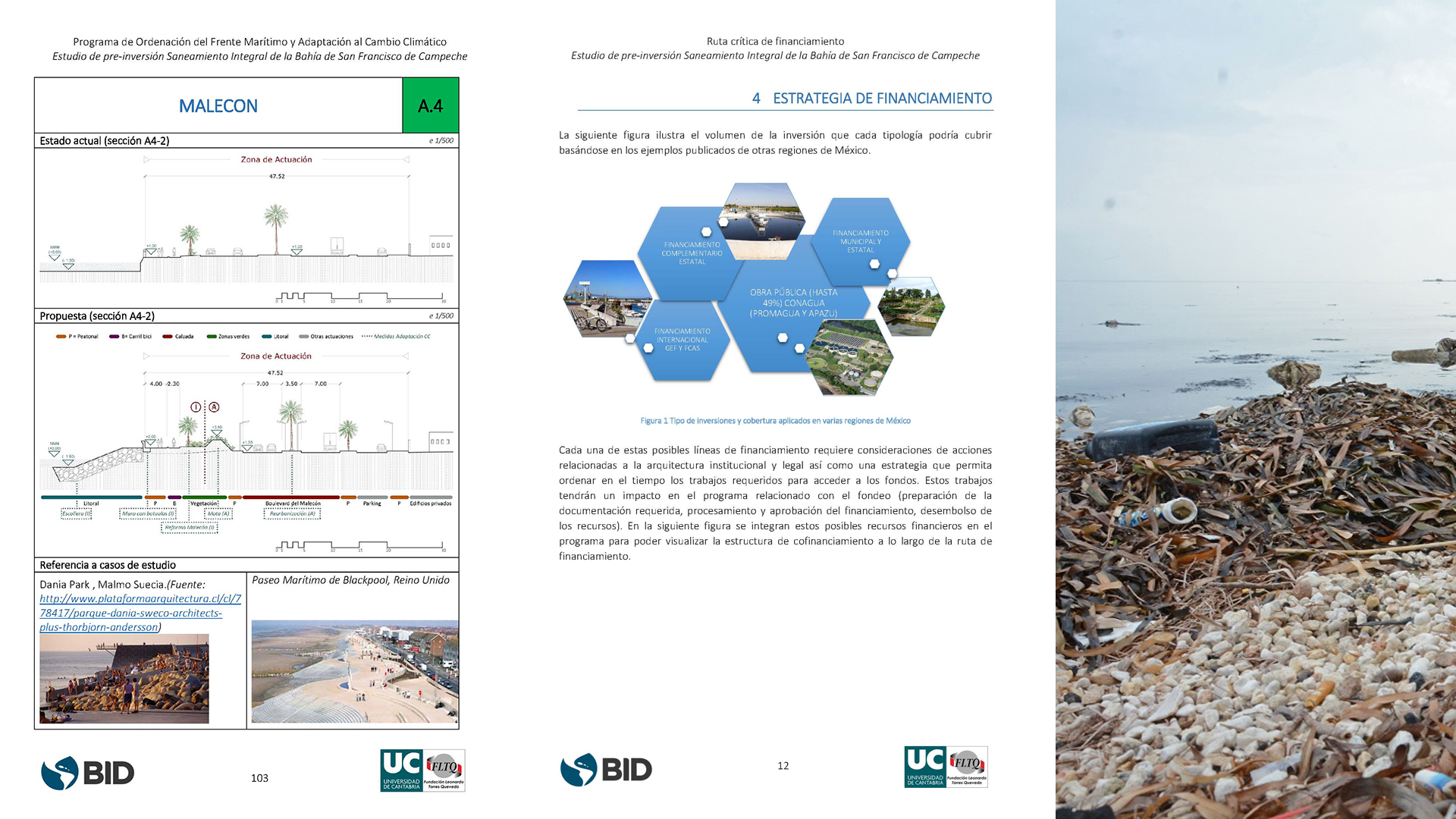Select the aerial treatment plant hexagon photo
Image resolution: width=1456 pixels, height=819 pixels.
click(849, 357)
